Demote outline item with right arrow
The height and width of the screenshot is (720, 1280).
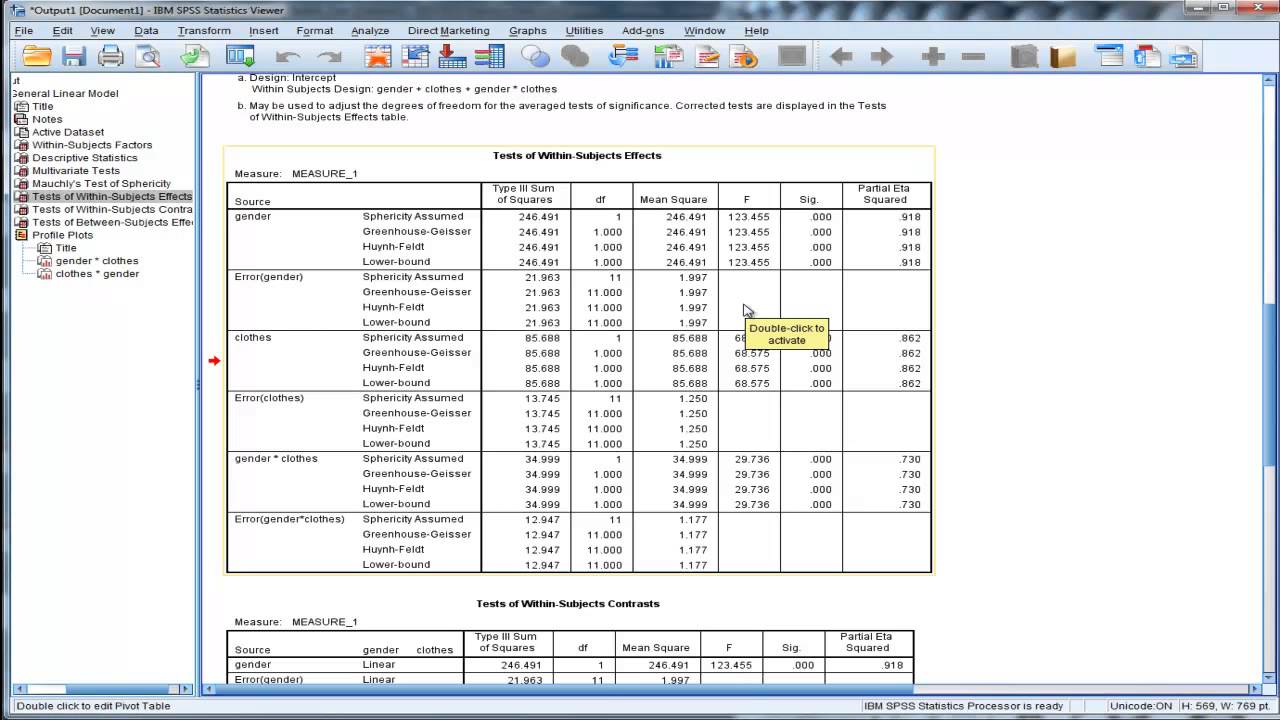882,57
